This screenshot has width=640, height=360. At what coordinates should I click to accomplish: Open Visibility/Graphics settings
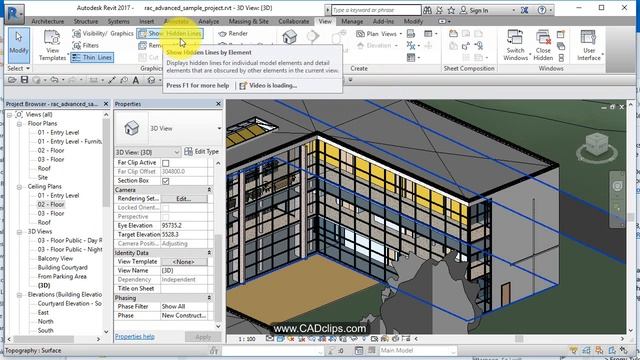pyautogui.click(x=103, y=33)
